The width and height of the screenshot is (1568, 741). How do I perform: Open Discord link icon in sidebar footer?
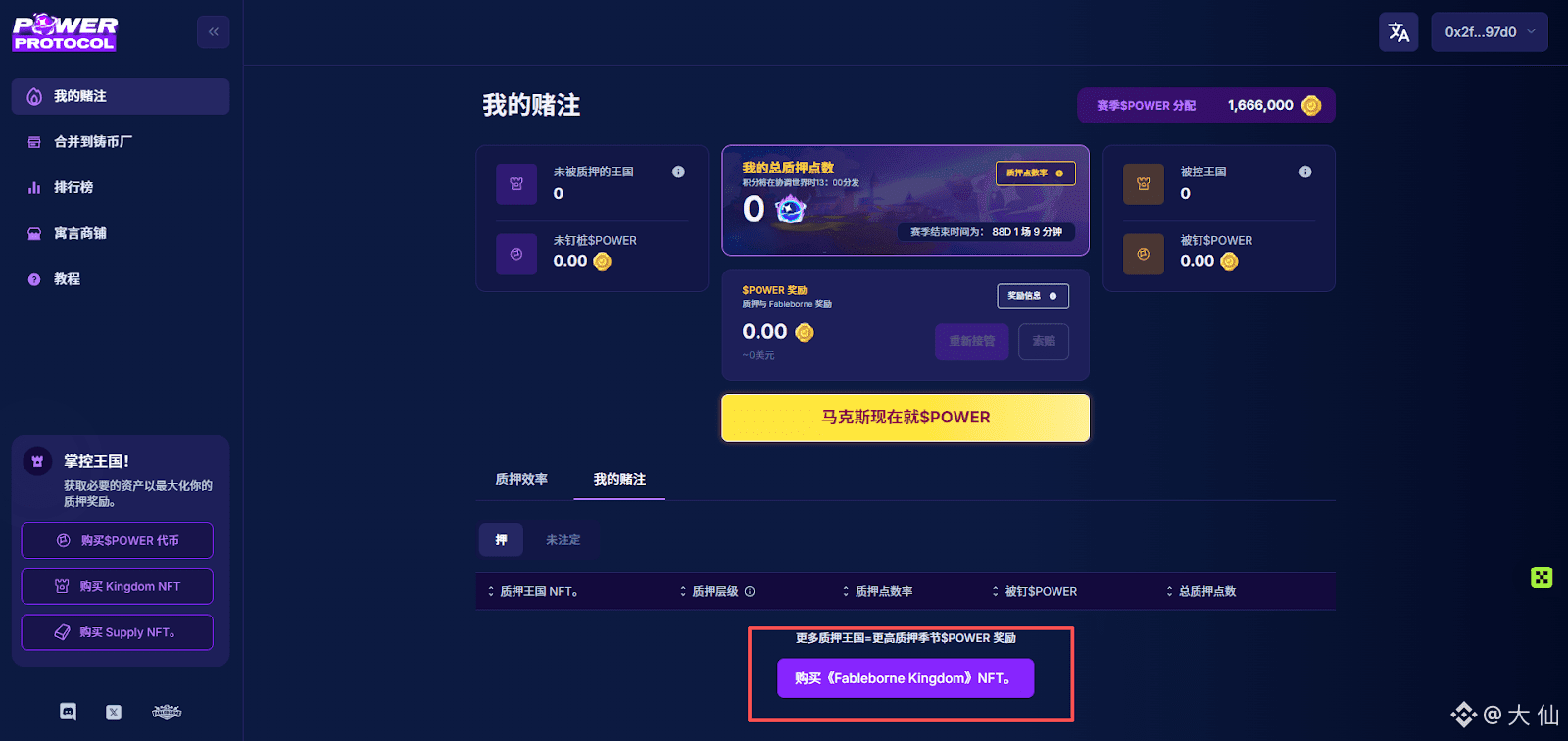tap(68, 712)
